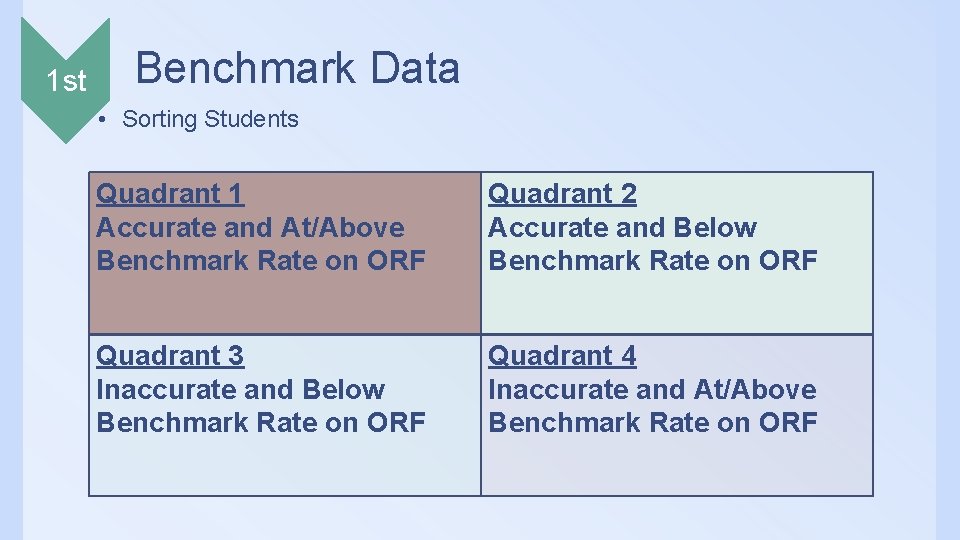The height and width of the screenshot is (540, 960).
Task: Click Benchmark Rate on ORF in Quadrant 1
Action: click(x=261, y=261)
